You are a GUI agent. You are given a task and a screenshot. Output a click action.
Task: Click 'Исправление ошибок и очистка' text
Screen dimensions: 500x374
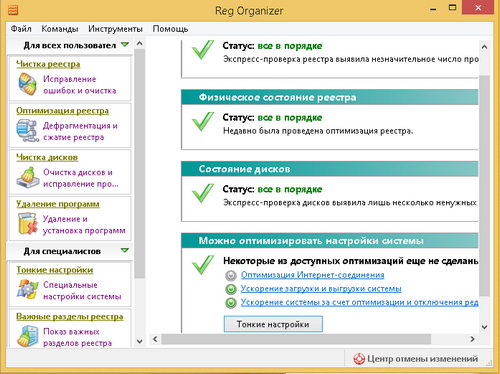click(x=80, y=85)
